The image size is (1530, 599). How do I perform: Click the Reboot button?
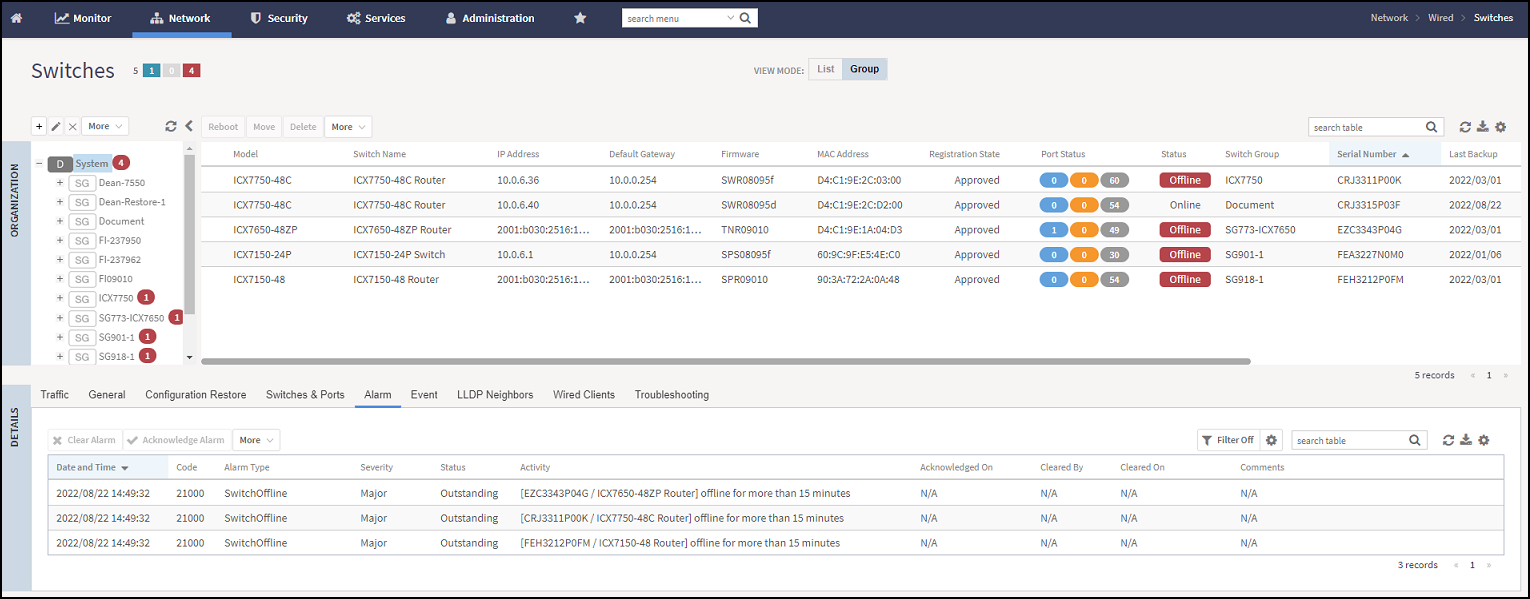tap(223, 127)
